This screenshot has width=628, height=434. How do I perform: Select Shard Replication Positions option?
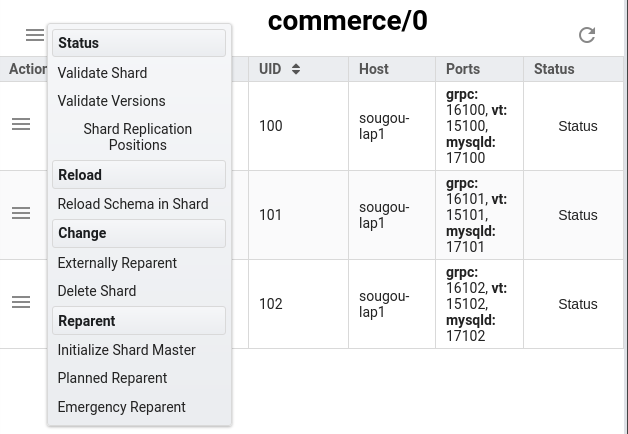coord(138,137)
